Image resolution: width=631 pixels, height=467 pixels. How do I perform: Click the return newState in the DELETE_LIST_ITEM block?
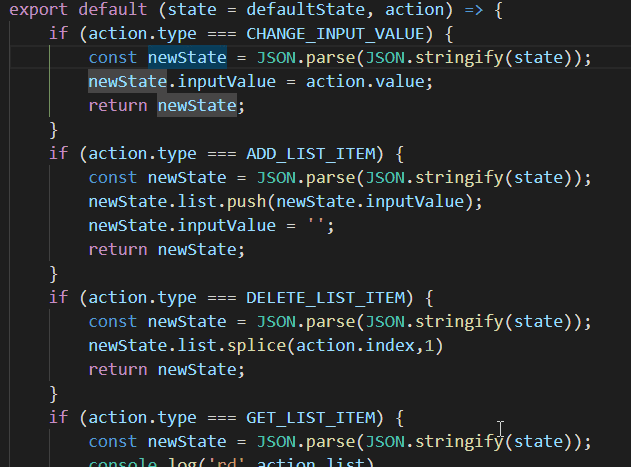[x=167, y=370]
